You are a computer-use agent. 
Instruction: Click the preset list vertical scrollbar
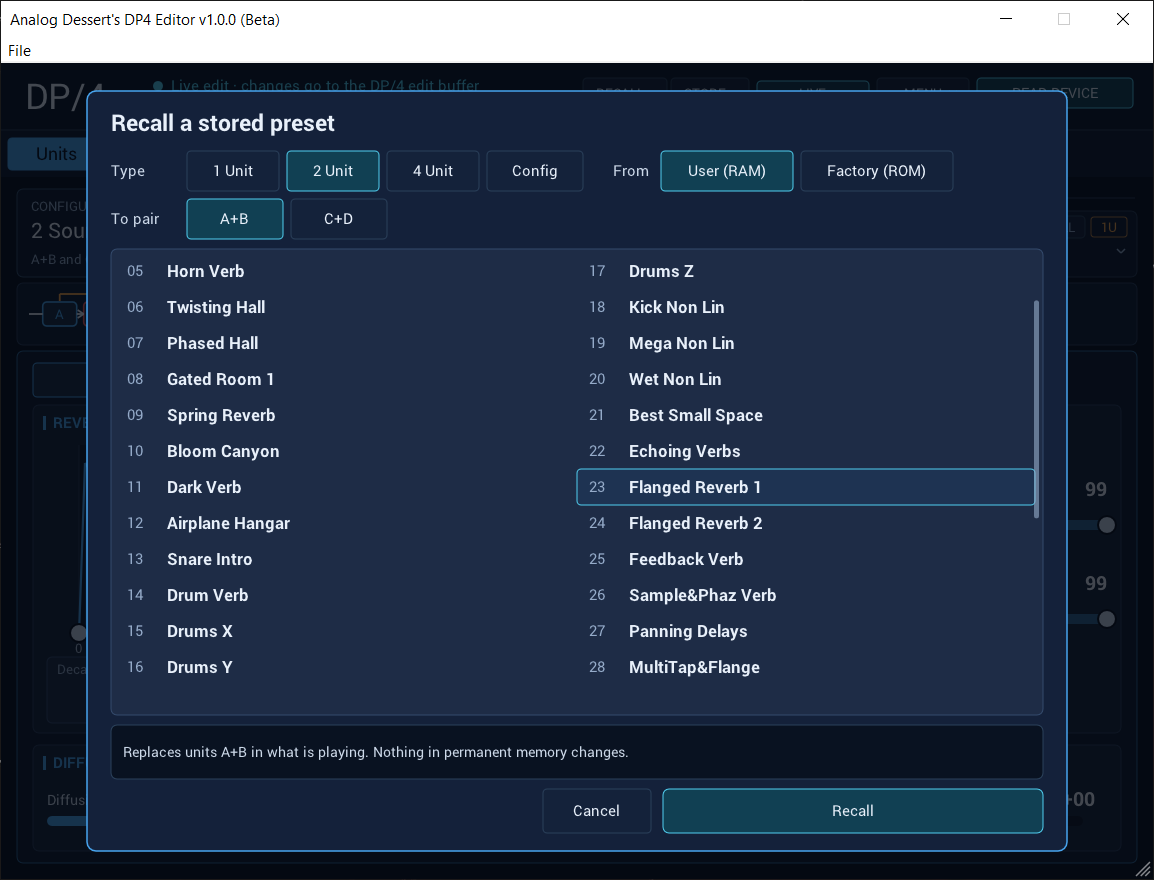point(1036,409)
